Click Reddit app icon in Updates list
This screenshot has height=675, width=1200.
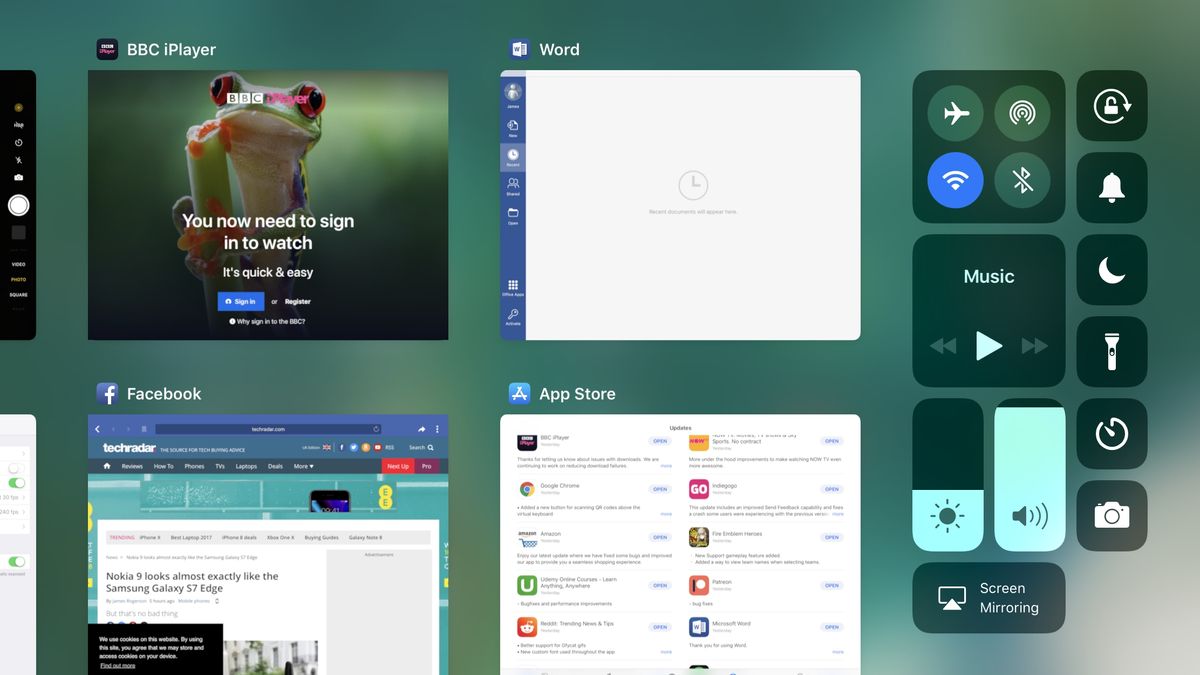click(527, 627)
